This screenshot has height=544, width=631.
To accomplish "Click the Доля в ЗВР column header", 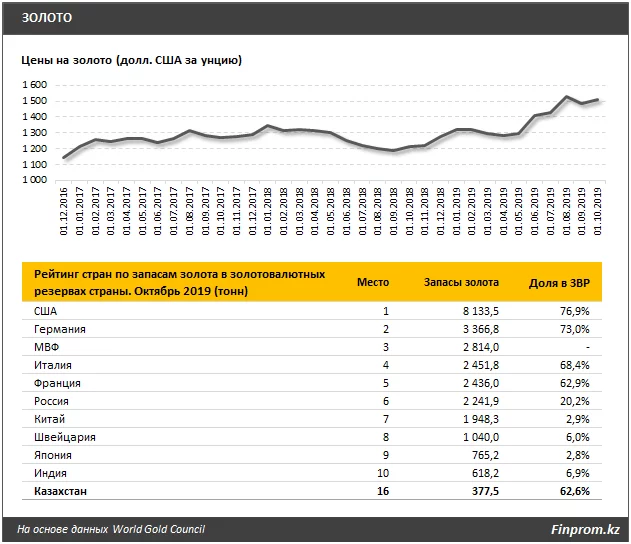I will pos(559,282).
